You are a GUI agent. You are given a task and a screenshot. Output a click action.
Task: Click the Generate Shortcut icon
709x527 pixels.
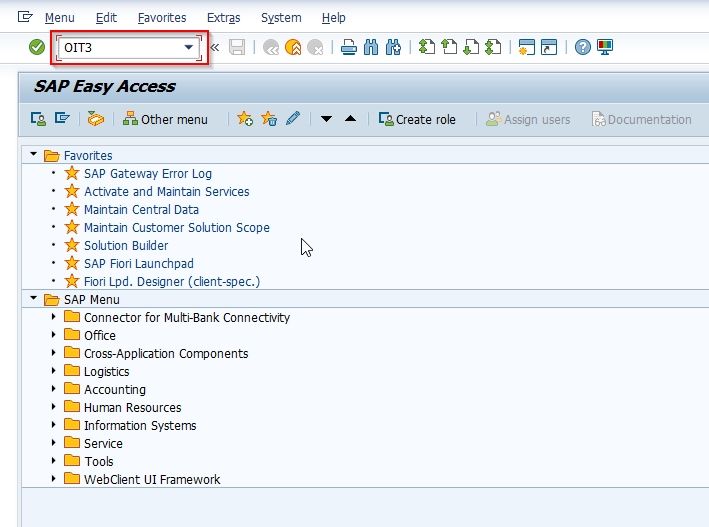coord(549,47)
